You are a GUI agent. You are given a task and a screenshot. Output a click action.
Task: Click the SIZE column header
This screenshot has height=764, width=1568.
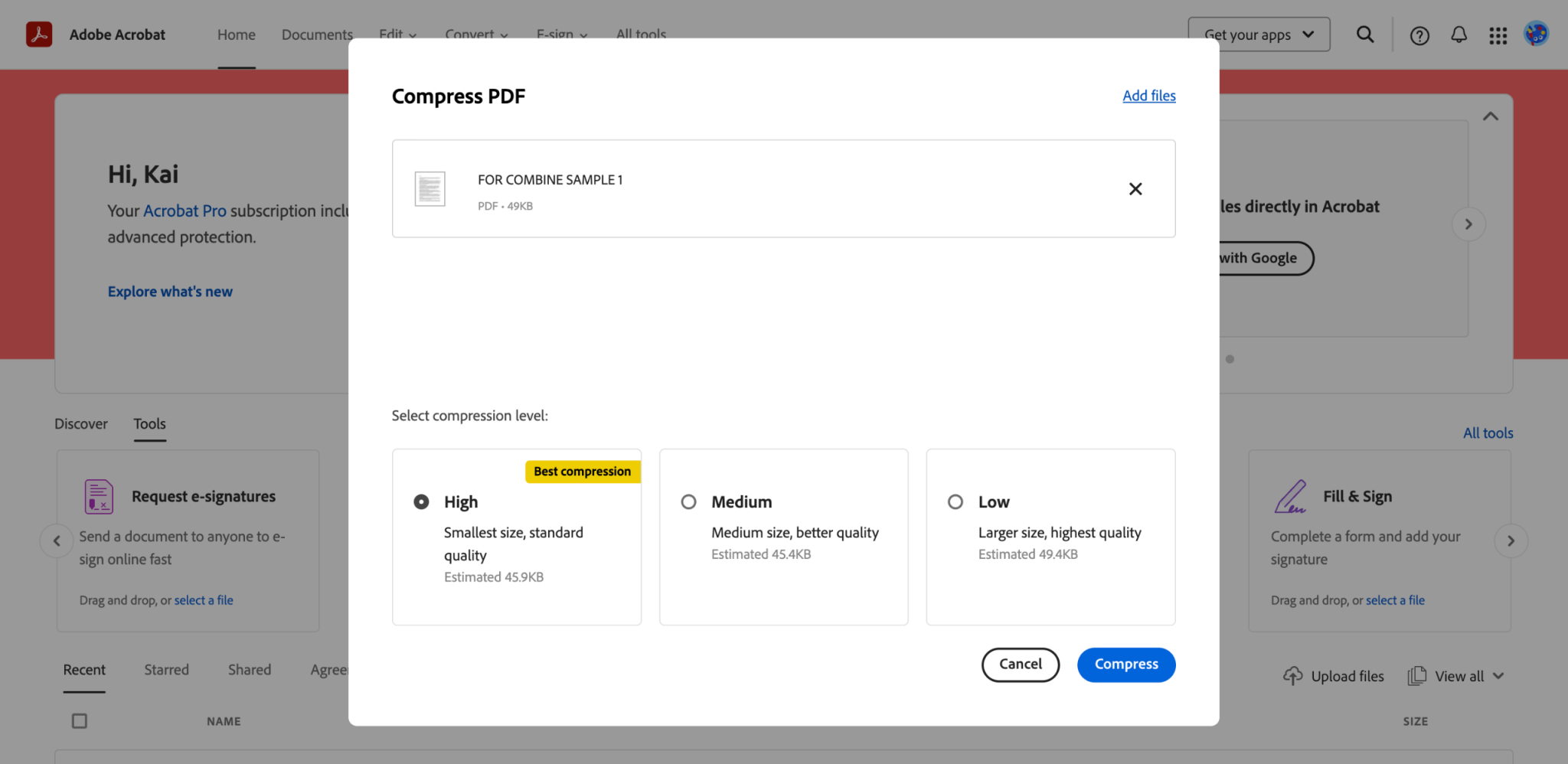[x=1416, y=721]
